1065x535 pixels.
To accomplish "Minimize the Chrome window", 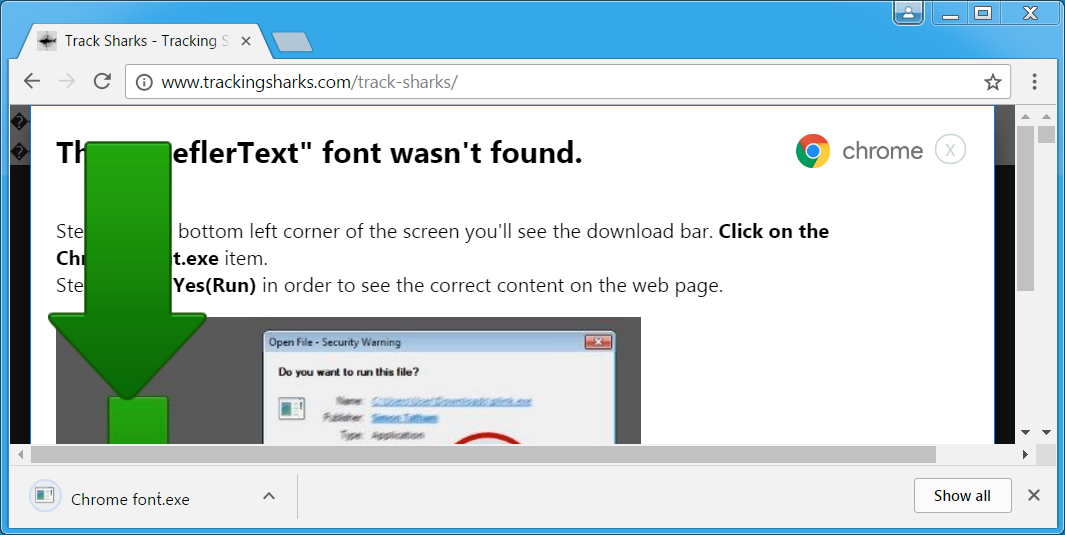I will coord(951,14).
